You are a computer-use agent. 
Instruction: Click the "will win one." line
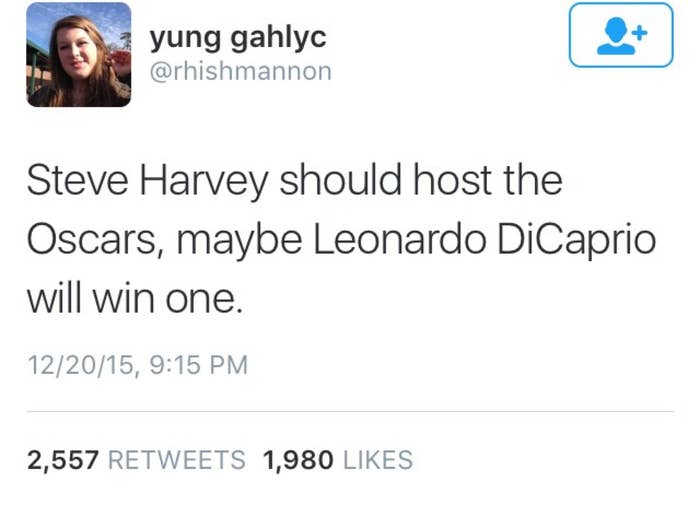[x=135, y=298]
